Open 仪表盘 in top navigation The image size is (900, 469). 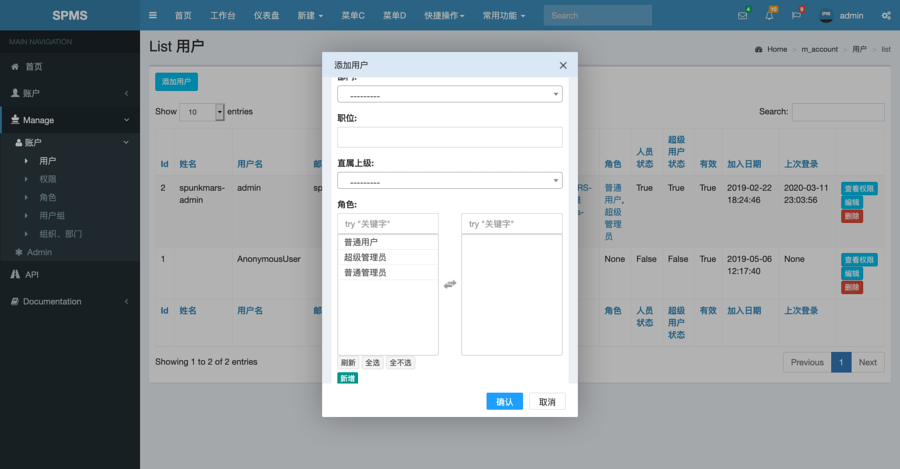[266, 15]
